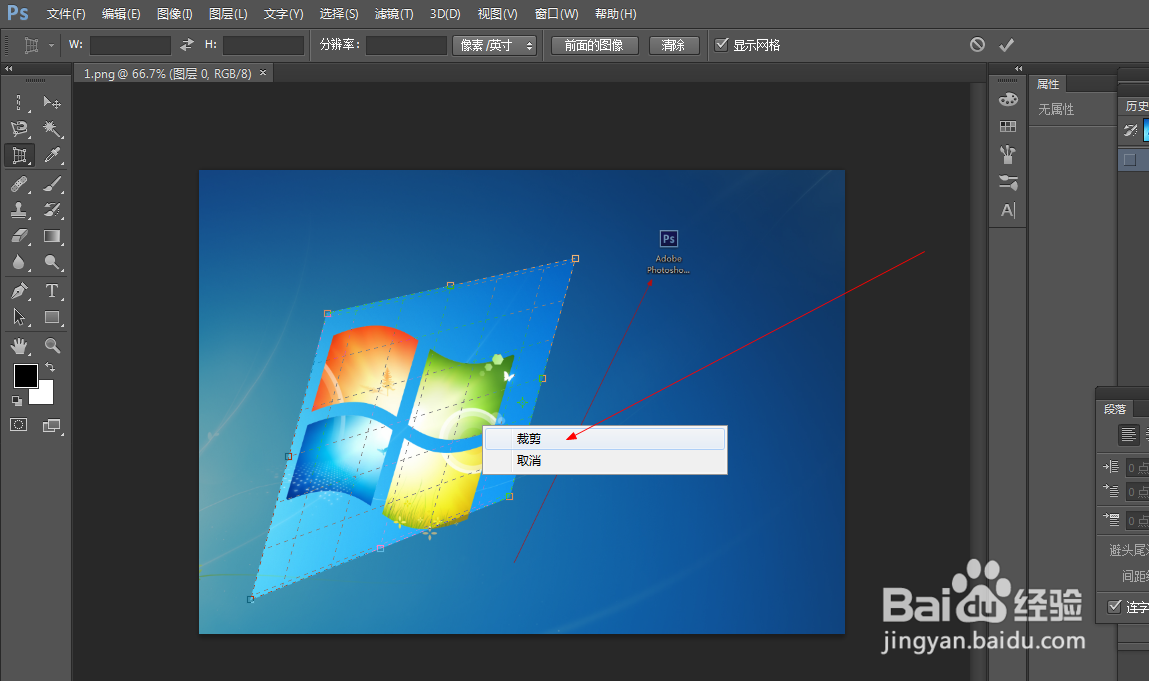This screenshot has height=681, width=1149.
Task: Select the Move tool
Action: pyautogui.click(x=51, y=103)
